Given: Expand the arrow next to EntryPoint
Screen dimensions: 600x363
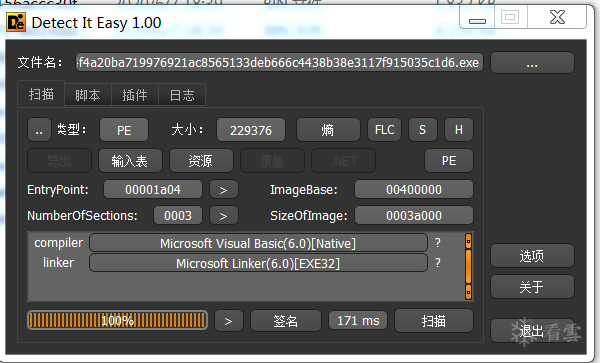Looking at the screenshot, I should 224,190.
